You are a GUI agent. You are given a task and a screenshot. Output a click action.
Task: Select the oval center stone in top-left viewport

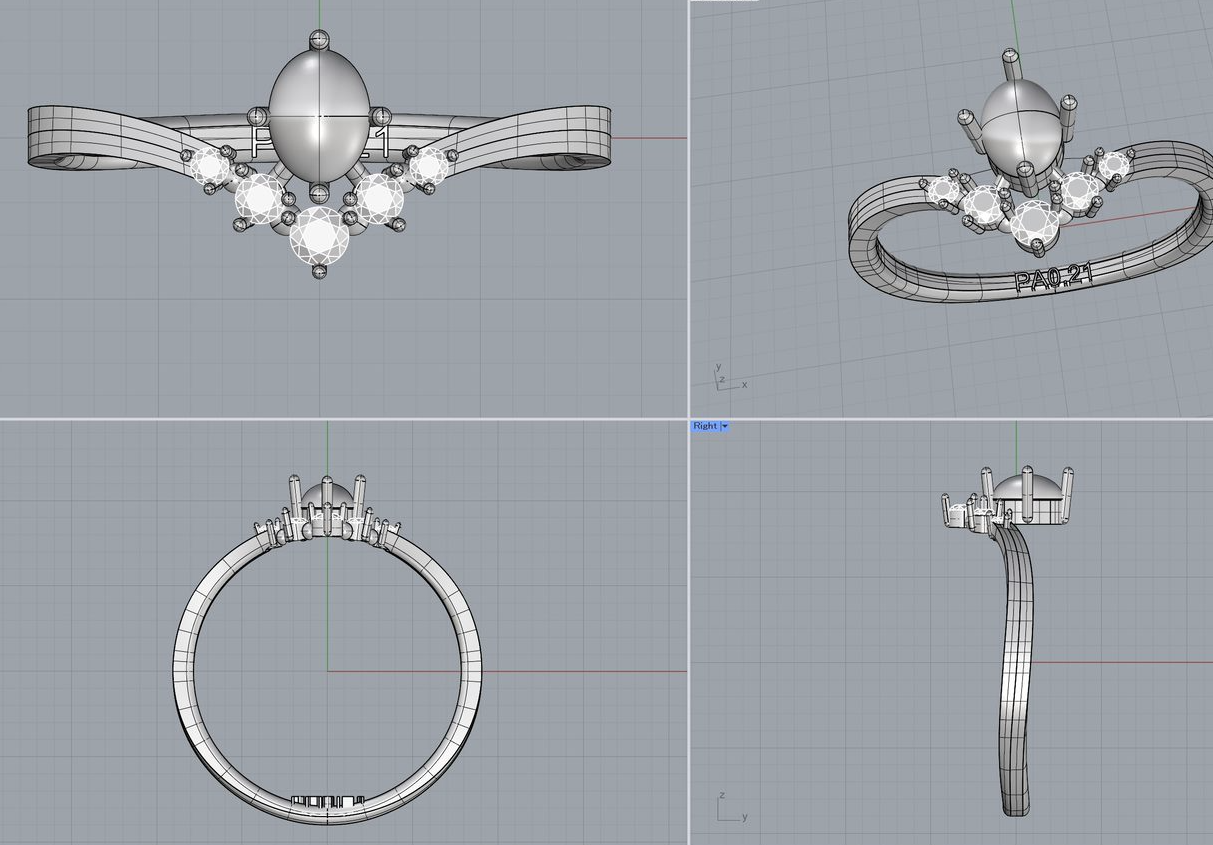[319, 118]
